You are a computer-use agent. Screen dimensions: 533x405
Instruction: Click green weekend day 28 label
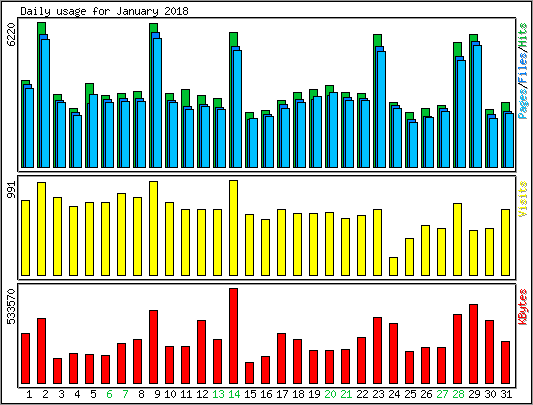(458, 394)
